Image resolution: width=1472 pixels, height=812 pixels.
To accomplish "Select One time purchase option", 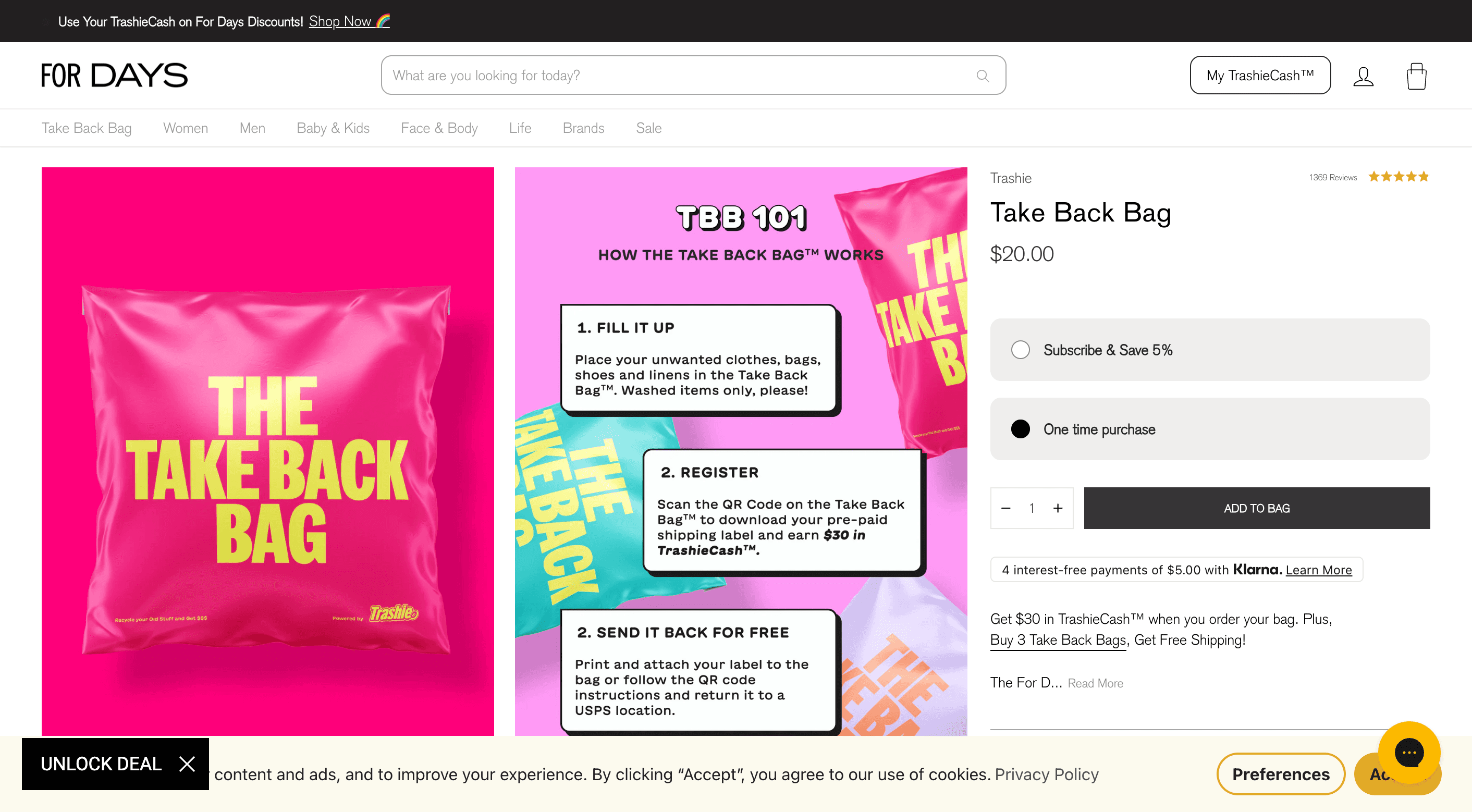I will 1210,429.
